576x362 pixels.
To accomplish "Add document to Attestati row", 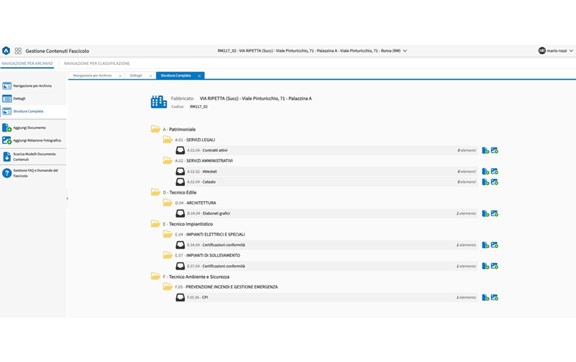I will pyautogui.click(x=485, y=171).
